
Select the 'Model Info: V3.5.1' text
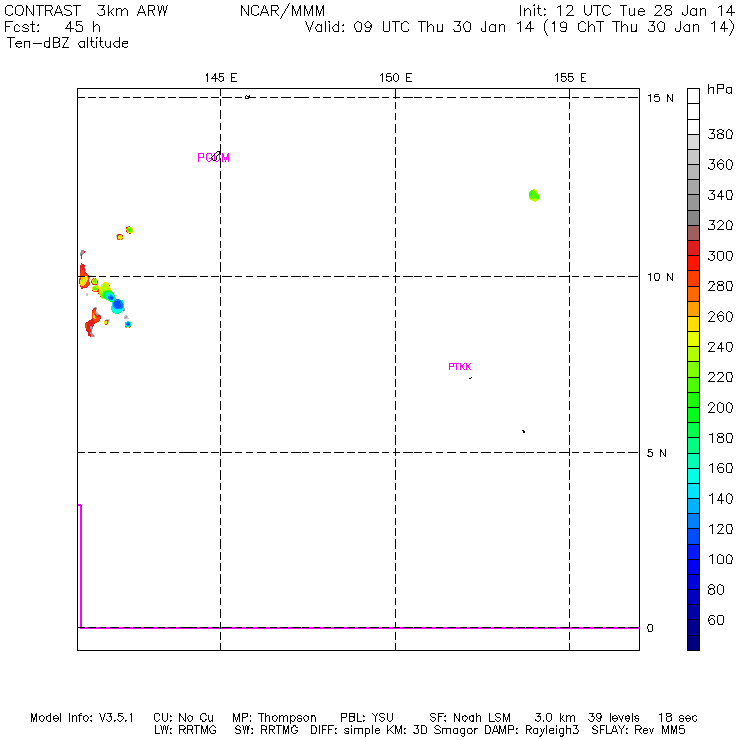82,718
